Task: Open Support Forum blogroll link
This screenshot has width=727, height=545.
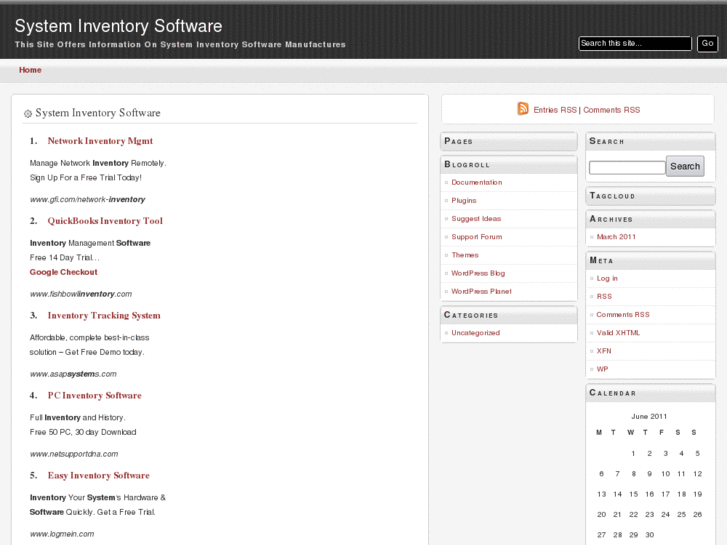Action: [x=477, y=237]
